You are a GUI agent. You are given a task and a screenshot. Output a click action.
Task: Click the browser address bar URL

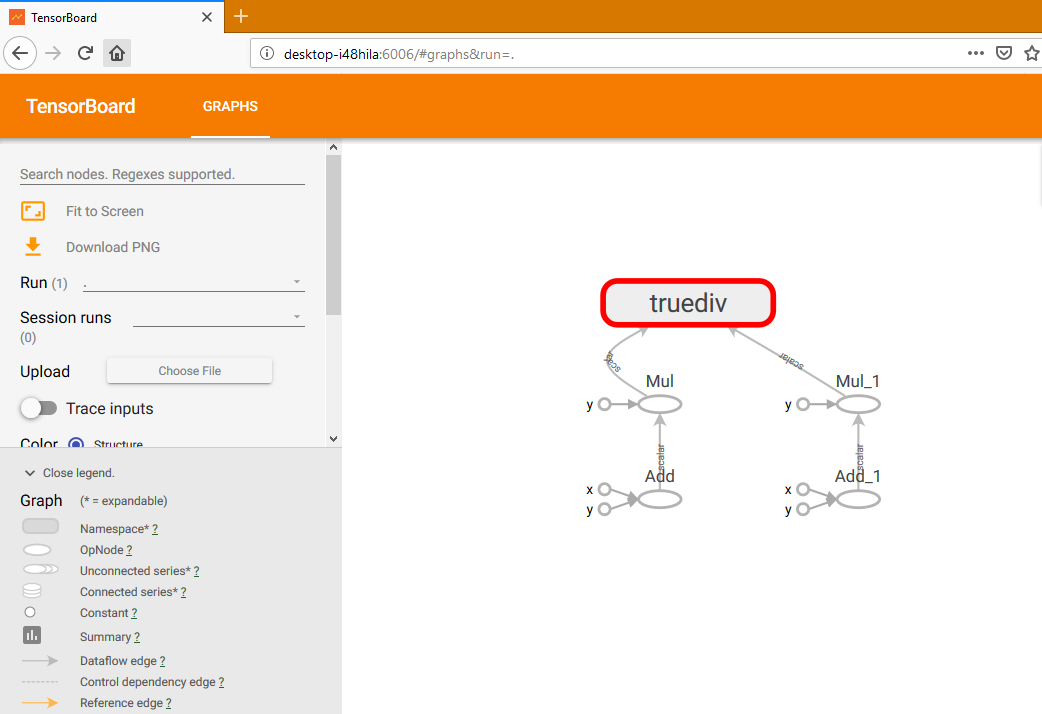(399, 54)
